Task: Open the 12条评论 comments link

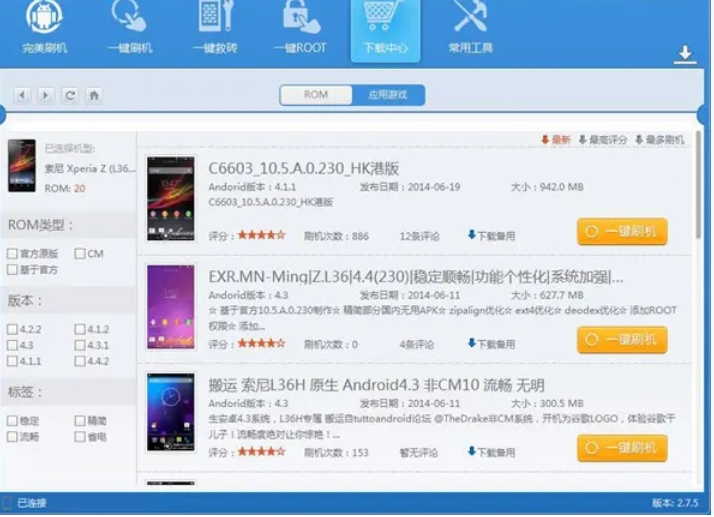Action: pyautogui.click(x=419, y=236)
